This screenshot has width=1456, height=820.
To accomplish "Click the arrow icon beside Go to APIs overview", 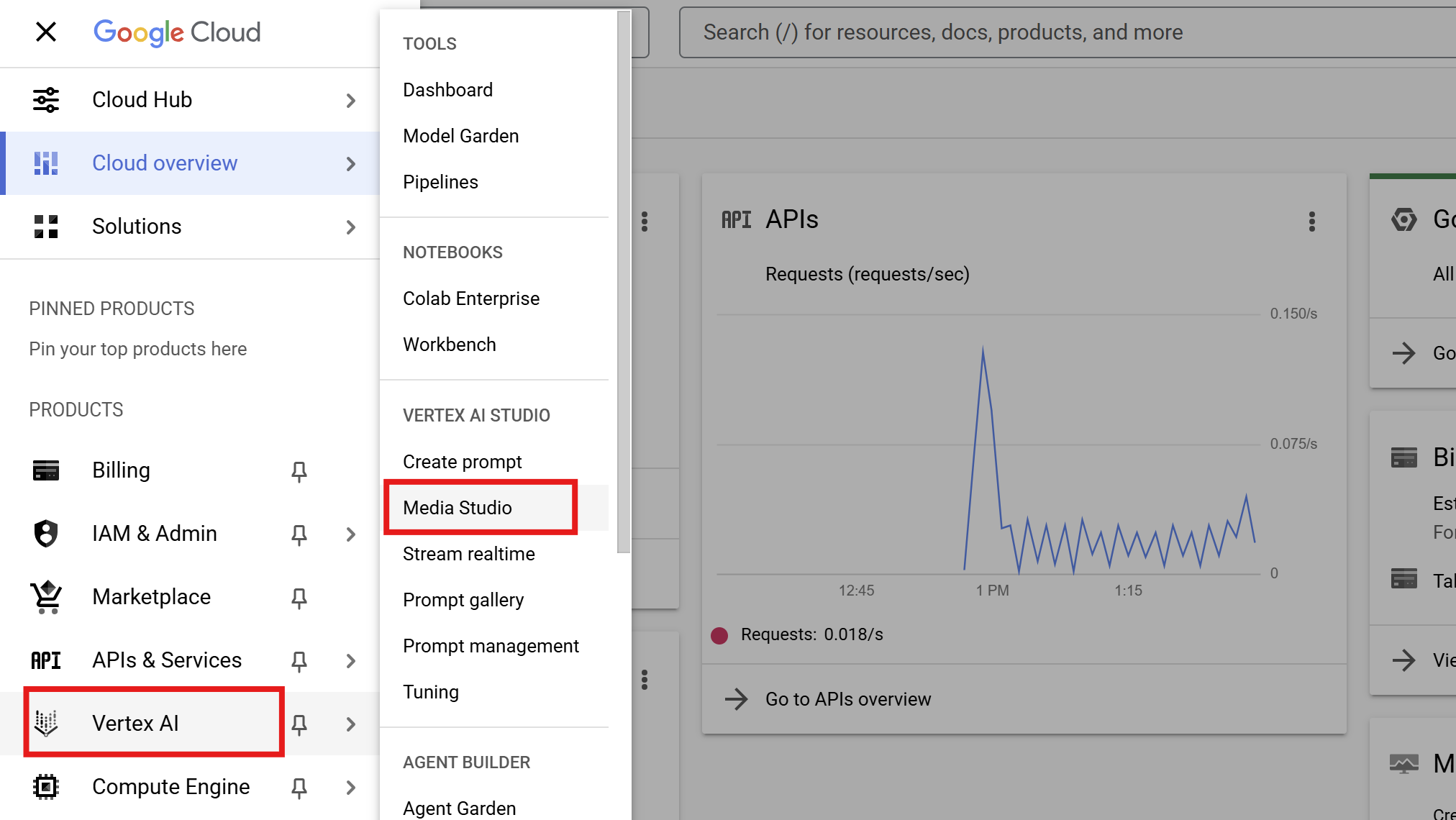I will 737,699.
